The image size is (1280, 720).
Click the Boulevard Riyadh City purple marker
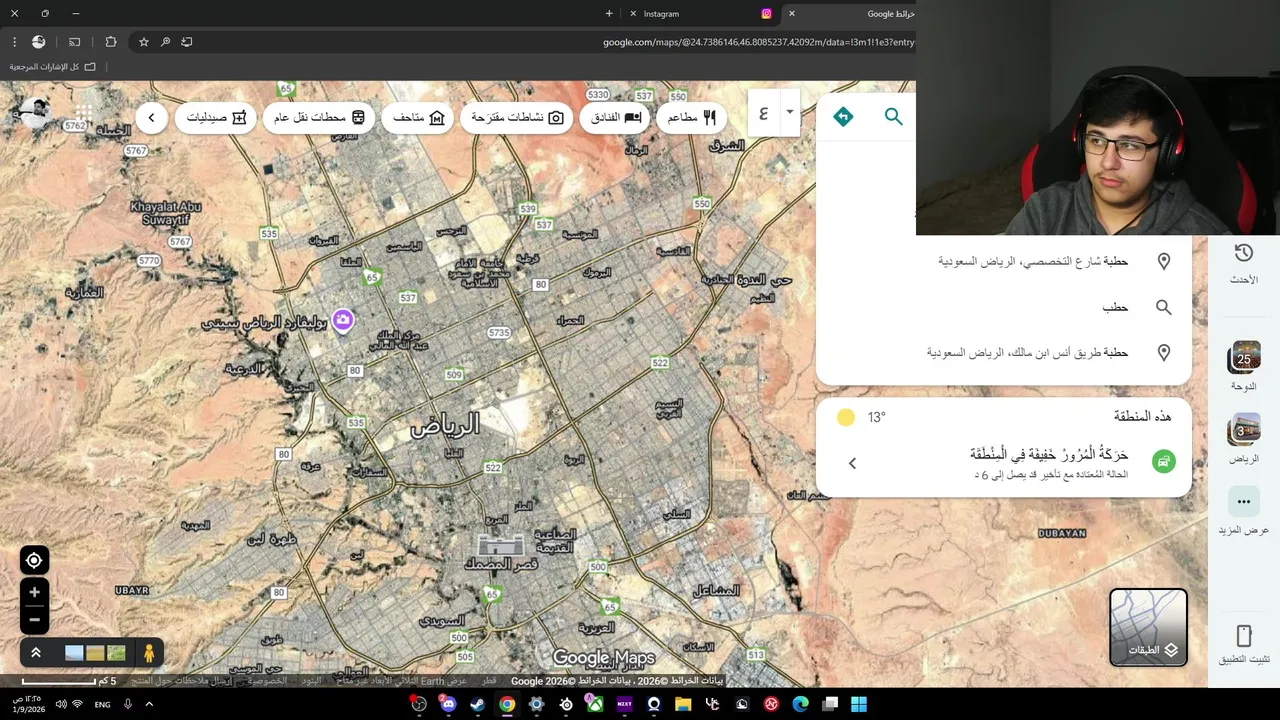343,320
